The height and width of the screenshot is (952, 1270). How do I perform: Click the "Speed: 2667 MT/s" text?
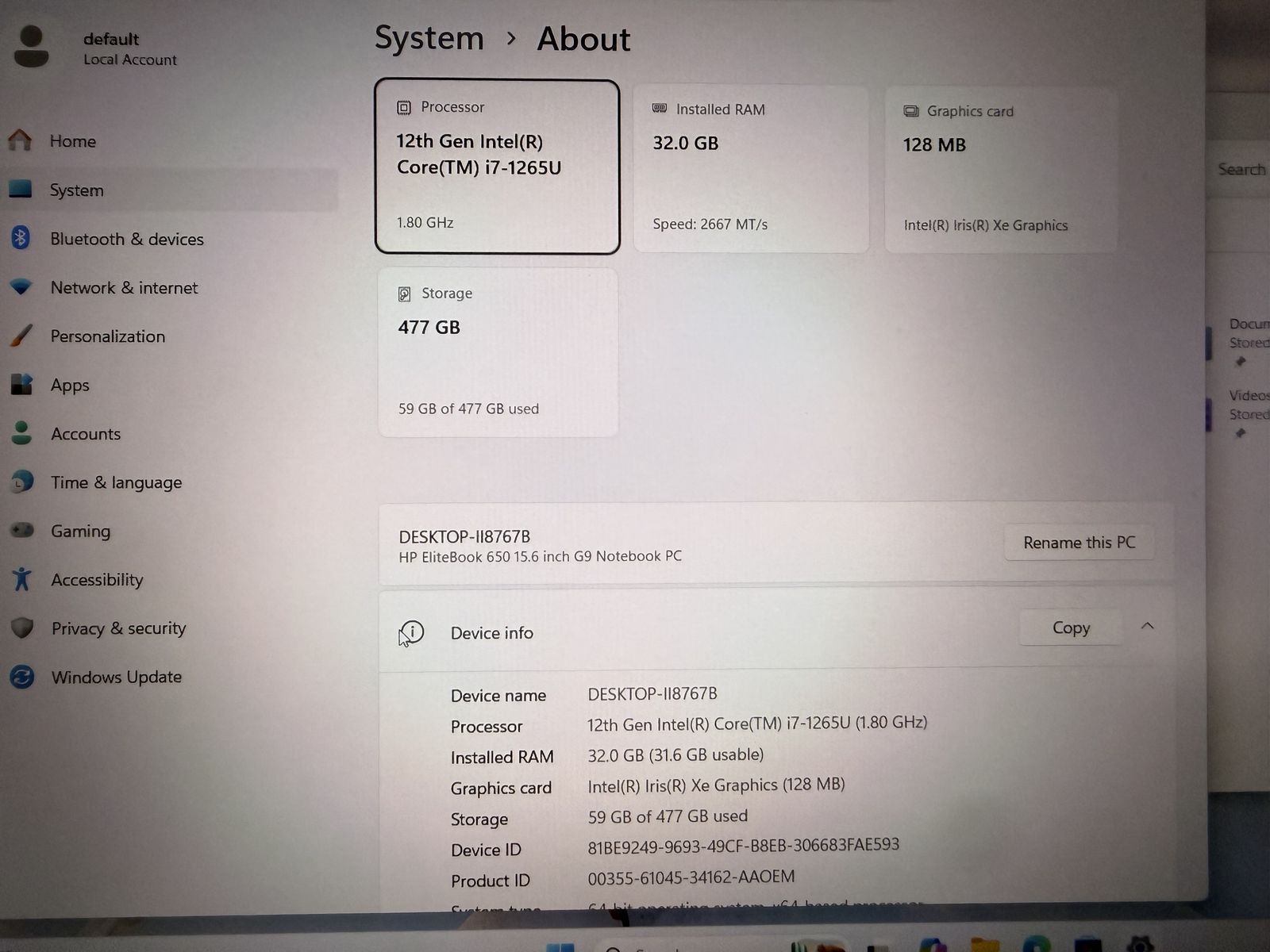coord(710,225)
